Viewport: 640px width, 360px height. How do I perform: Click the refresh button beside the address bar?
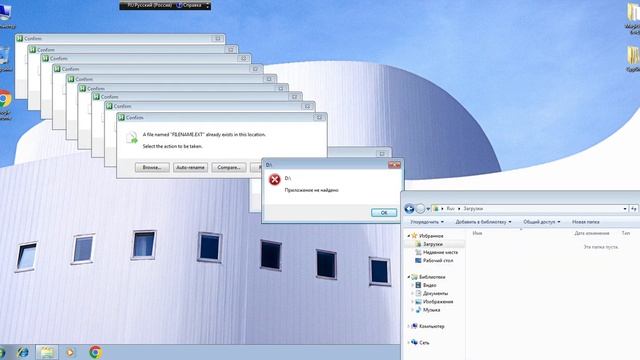click(x=634, y=209)
